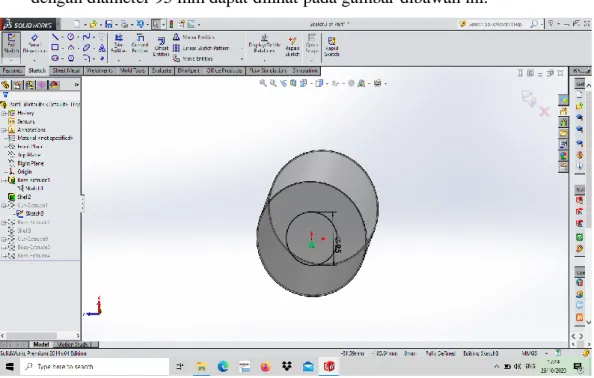Expand the Annotations tree node
The width and height of the screenshot is (594, 378).
point(4,130)
